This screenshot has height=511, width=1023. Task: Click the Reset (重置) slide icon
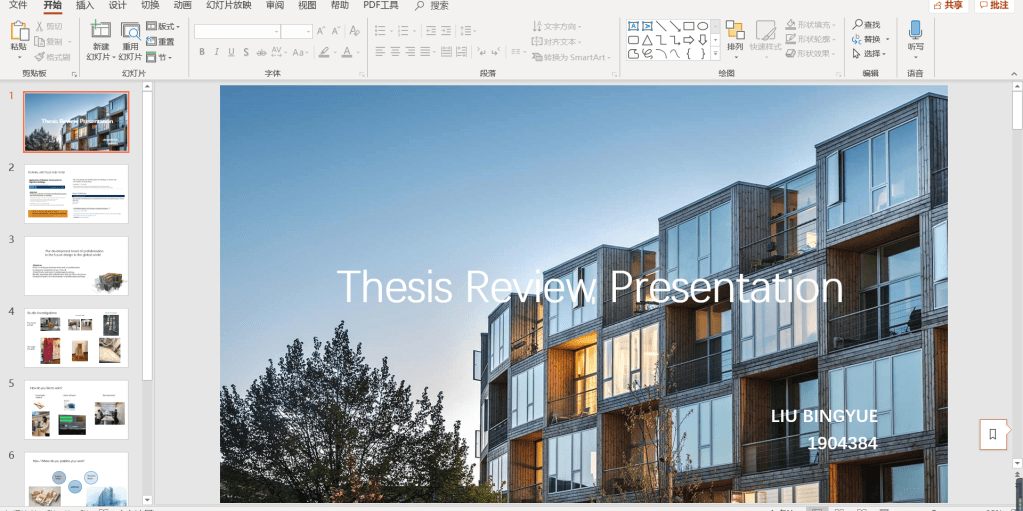151,41
